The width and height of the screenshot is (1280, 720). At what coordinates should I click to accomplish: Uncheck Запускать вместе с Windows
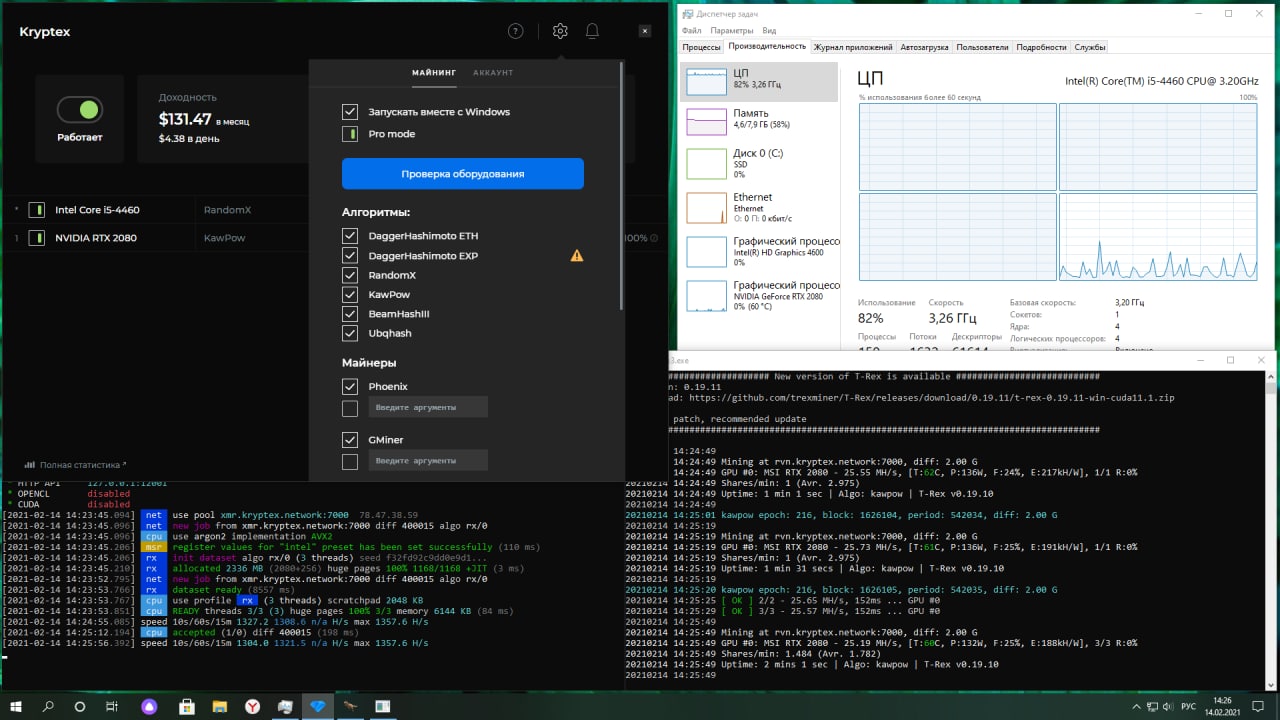tap(350, 112)
